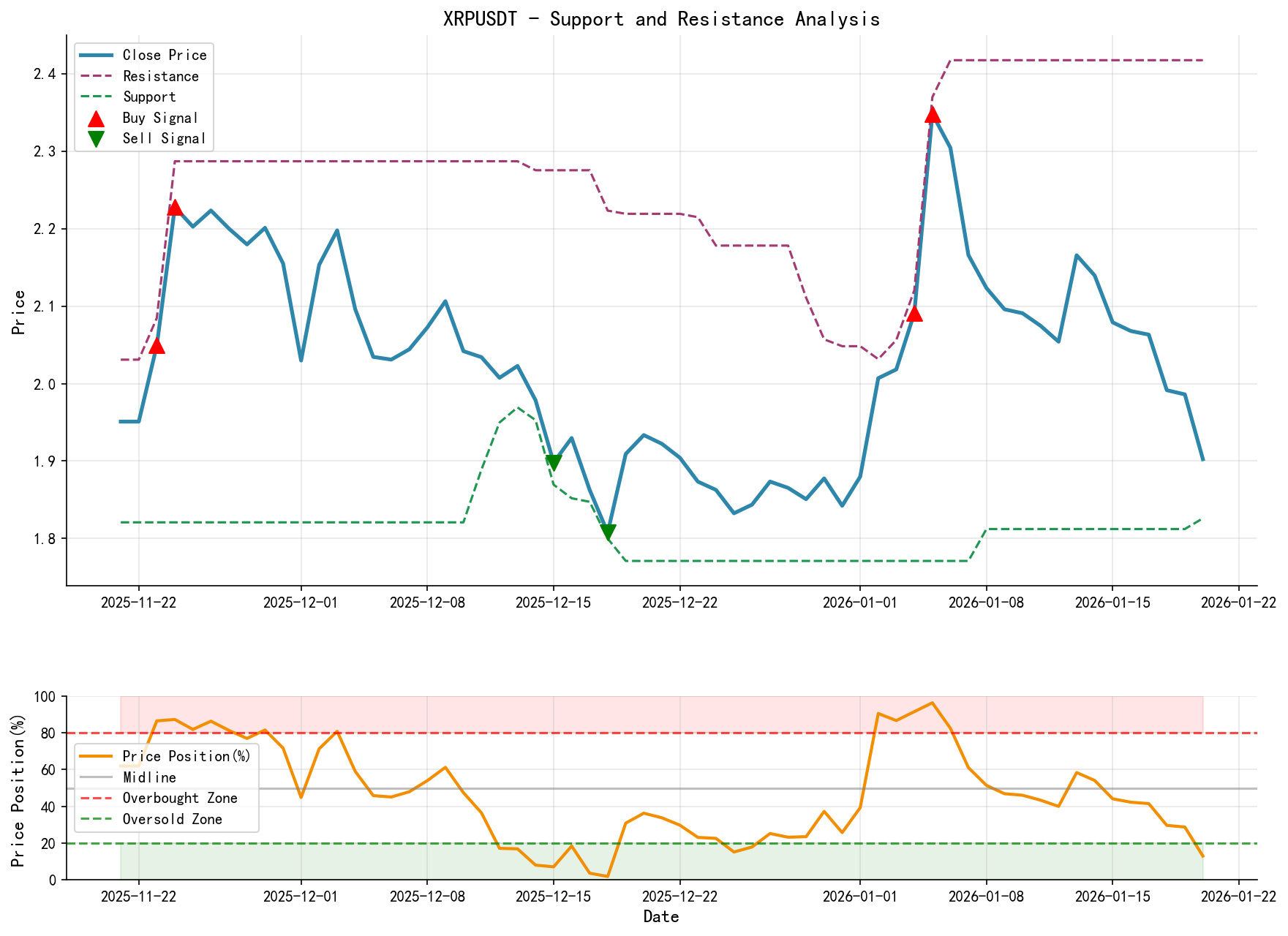Select the blue Close Price line sample in legend
Viewport: 1288px width, 936px height.
[97, 55]
